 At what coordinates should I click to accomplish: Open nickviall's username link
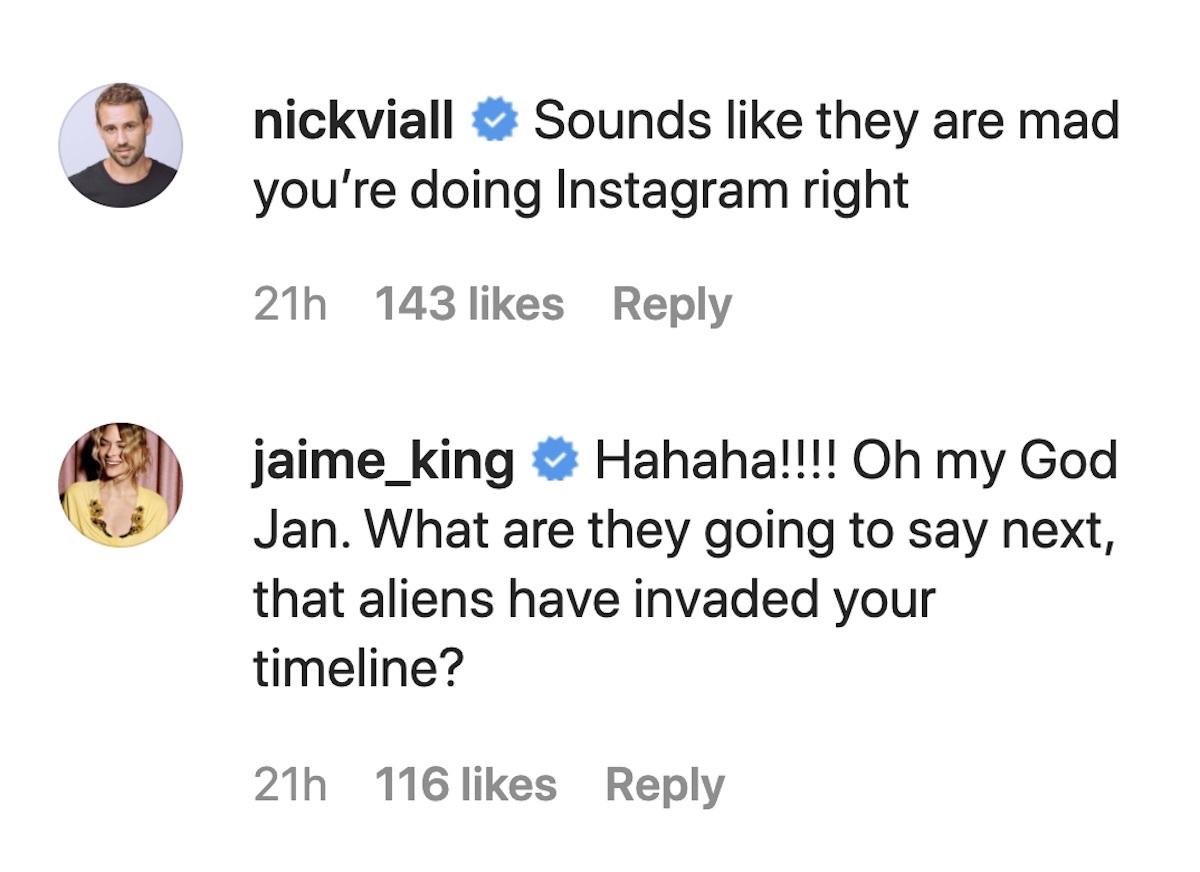click(353, 120)
